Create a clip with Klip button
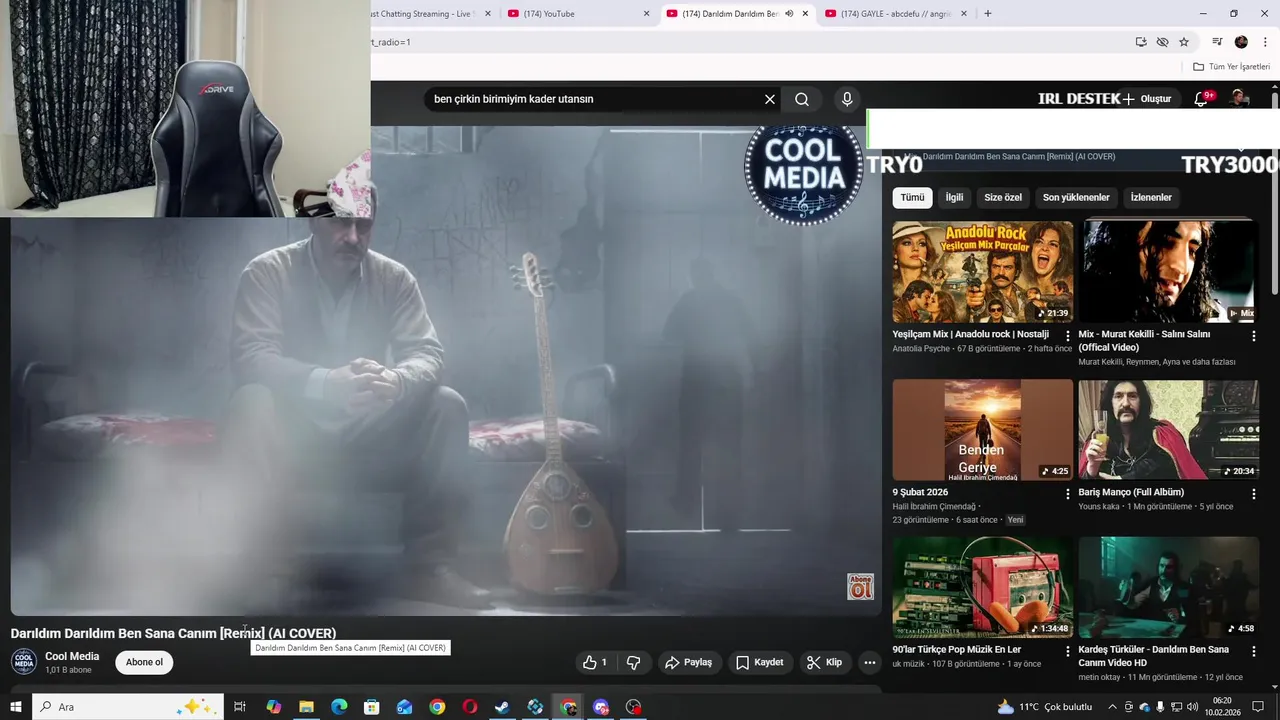 (824, 662)
